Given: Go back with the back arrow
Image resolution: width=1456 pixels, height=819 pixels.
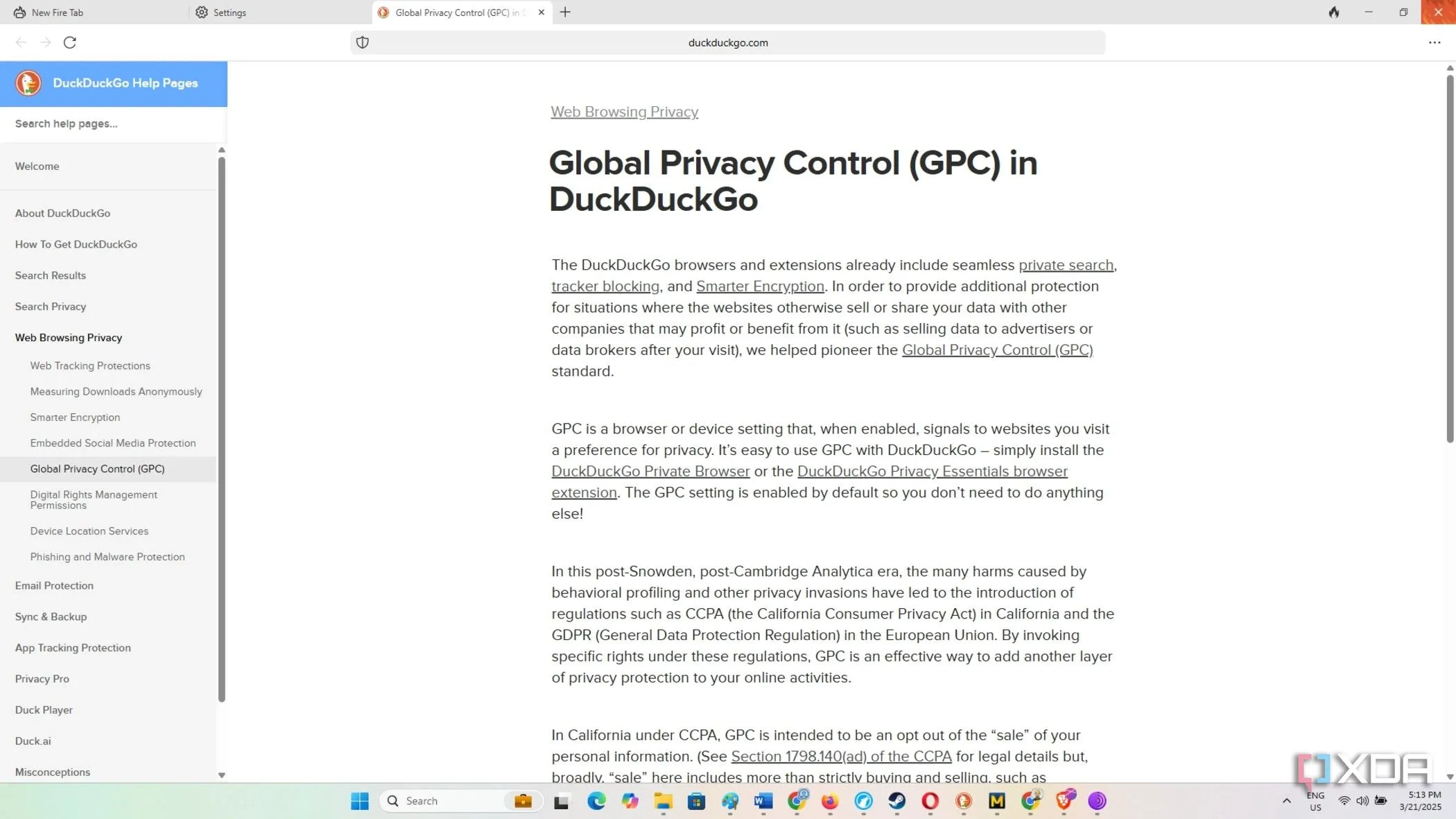Looking at the screenshot, I should pyautogui.click(x=21, y=42).
